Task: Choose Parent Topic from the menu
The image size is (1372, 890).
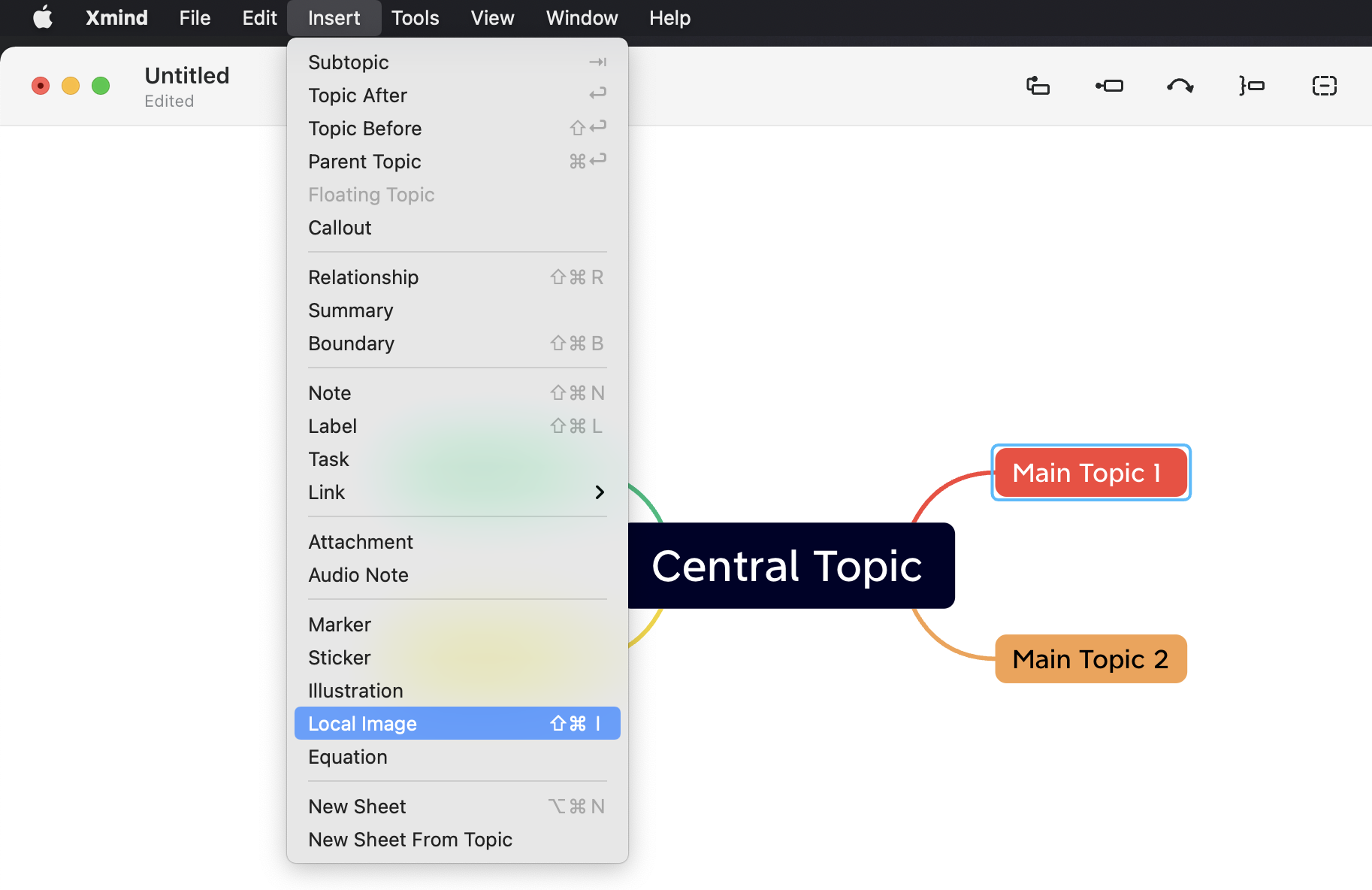Action: point(457,162)
